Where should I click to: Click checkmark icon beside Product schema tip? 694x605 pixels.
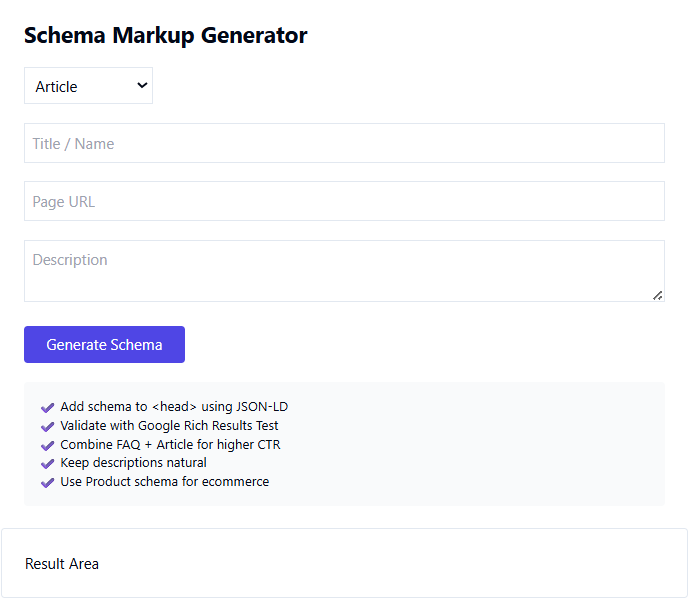47,482
